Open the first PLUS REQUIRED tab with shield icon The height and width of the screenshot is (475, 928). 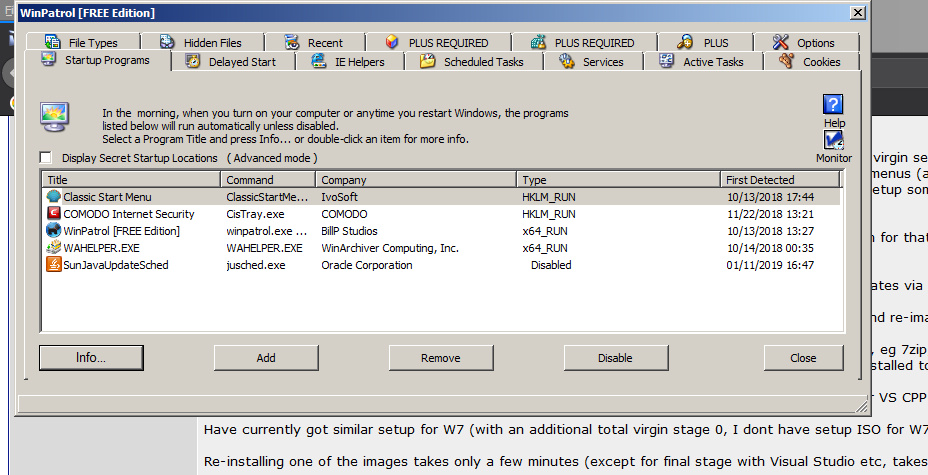click(437, 42)
